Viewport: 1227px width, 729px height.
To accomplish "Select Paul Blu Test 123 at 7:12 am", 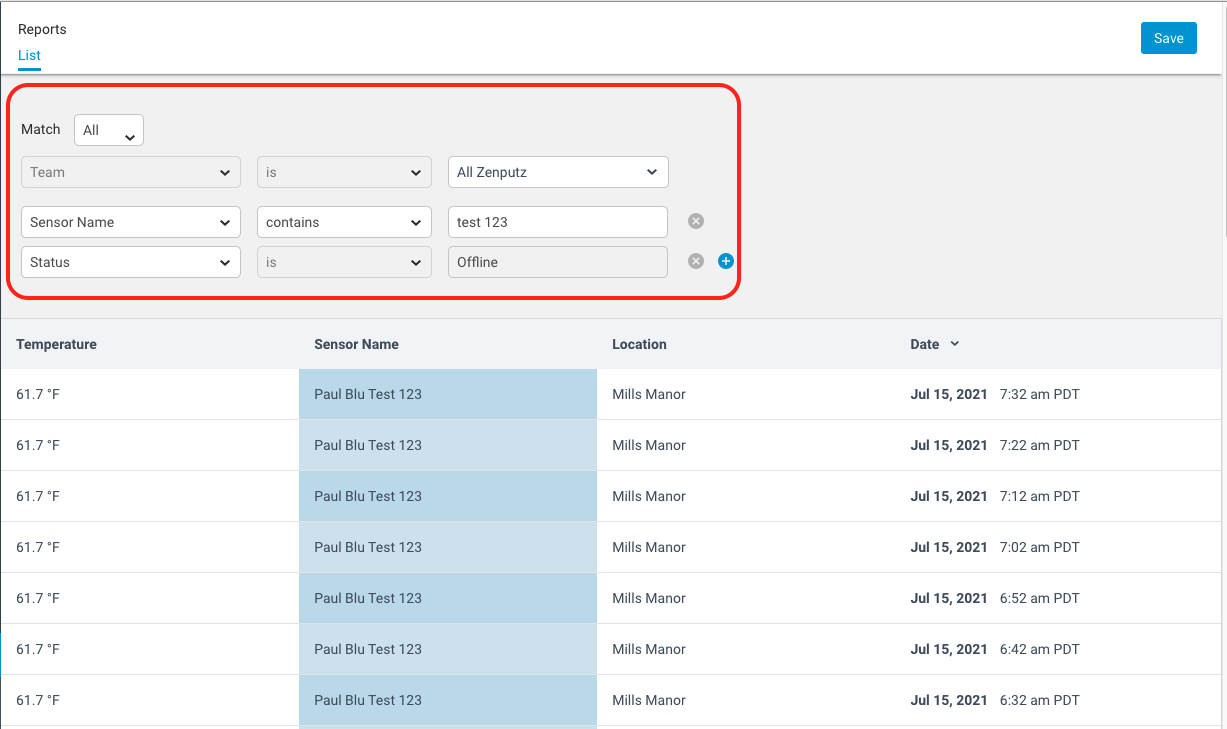I will (x=448, y=496).
